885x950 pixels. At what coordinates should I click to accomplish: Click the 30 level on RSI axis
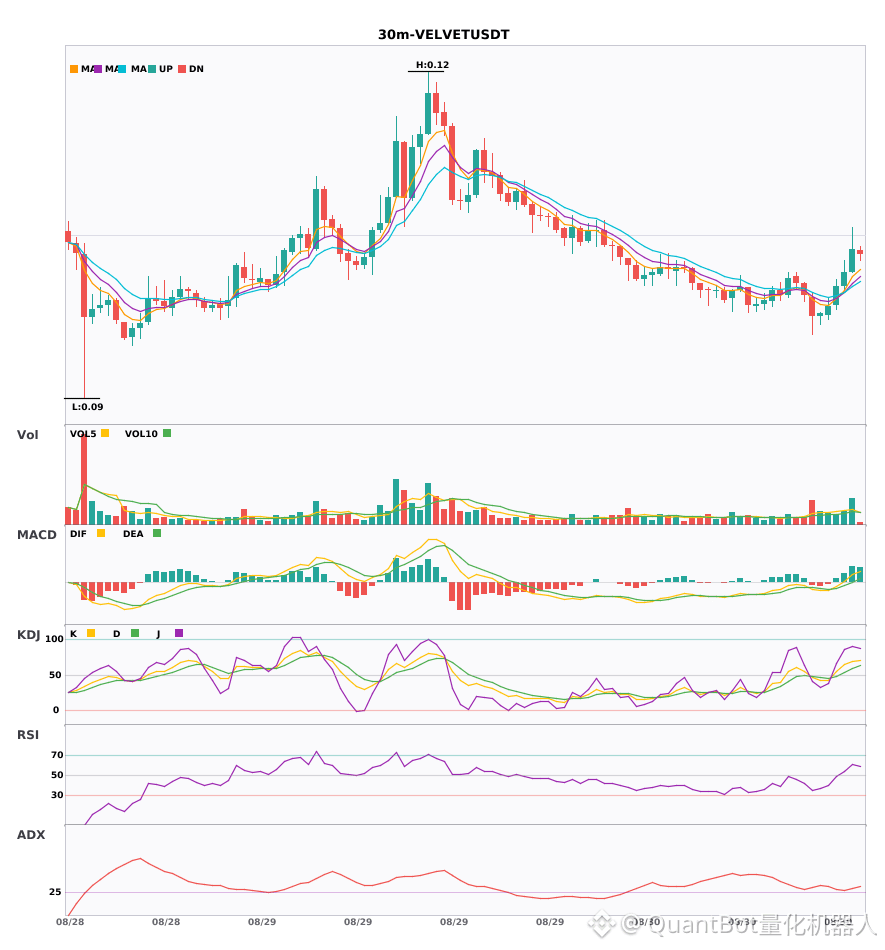57,795
